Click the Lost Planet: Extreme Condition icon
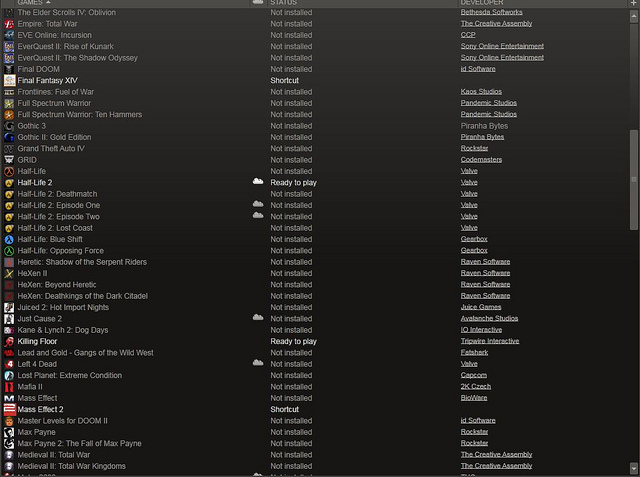 click(9, 375)
